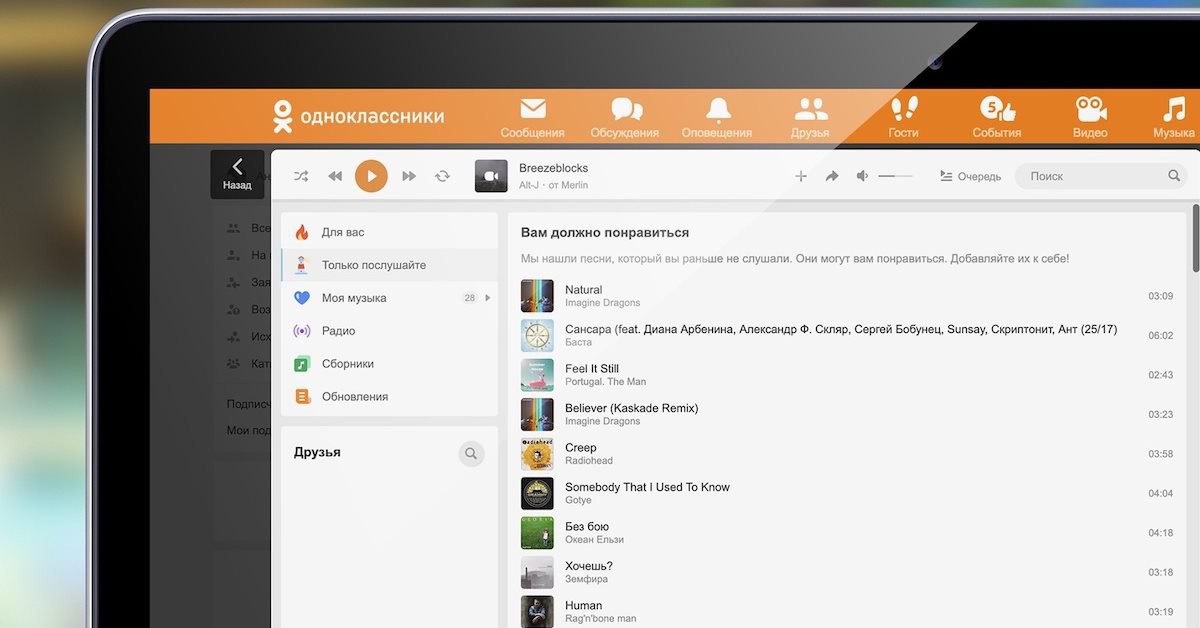Open artist Radiohead
Viewport: 1200px width, 628px height.
[x=589, y=461]
